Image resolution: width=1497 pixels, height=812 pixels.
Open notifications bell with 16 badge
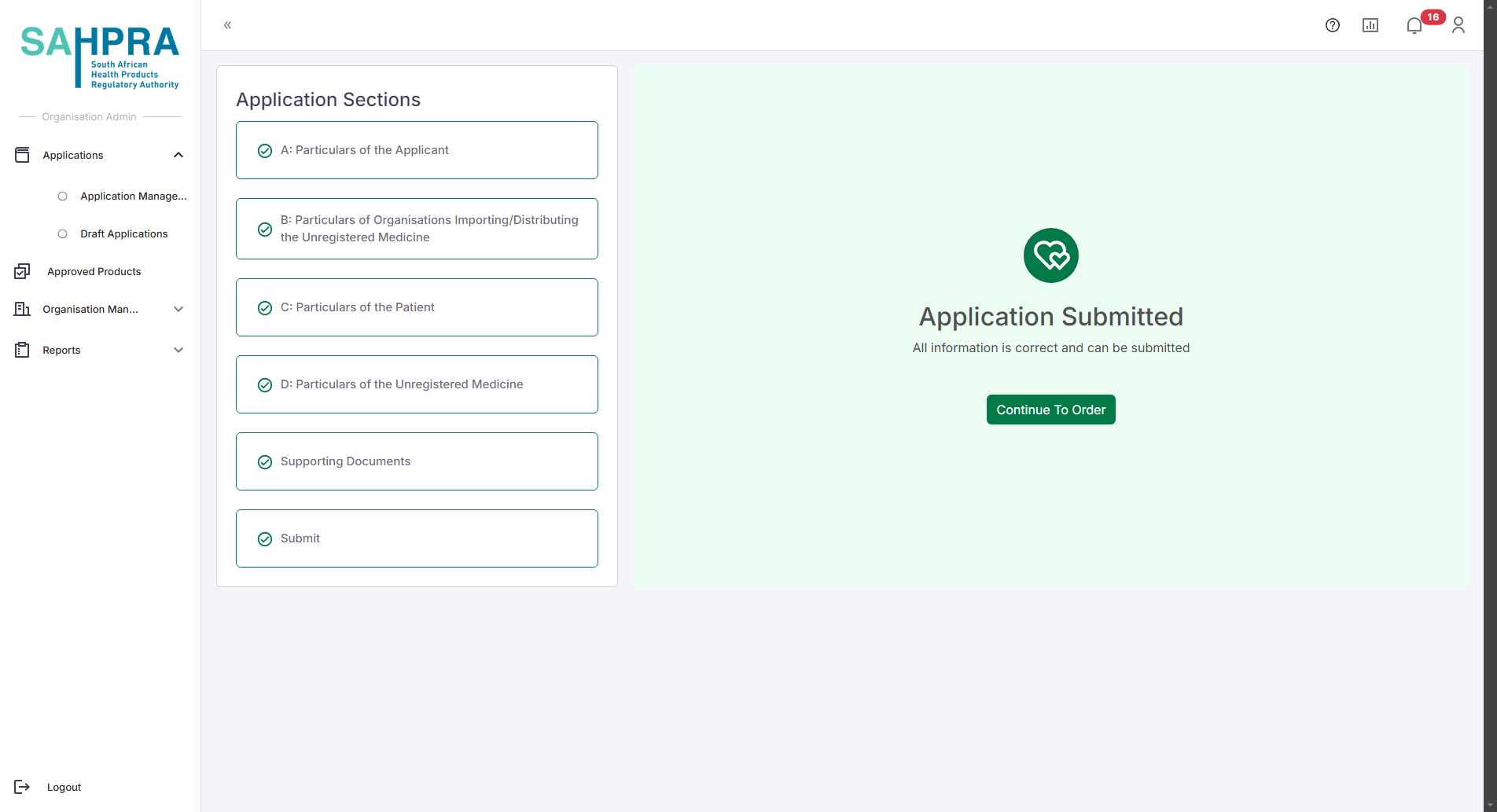pyautogui.click(x=1414, y=25)
